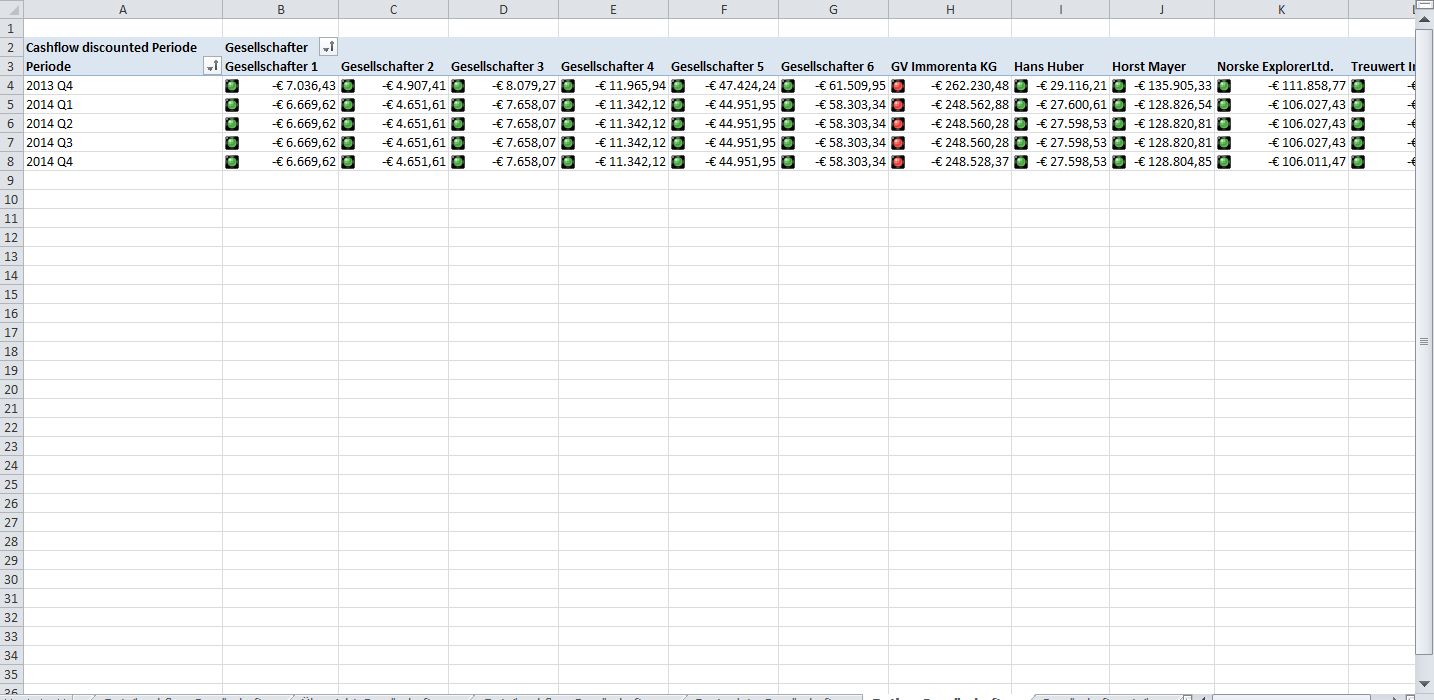Select the 'Cashflow discounted Periode' cell
The width and height of the screenshot is (1434, 700).
[123, 47]
